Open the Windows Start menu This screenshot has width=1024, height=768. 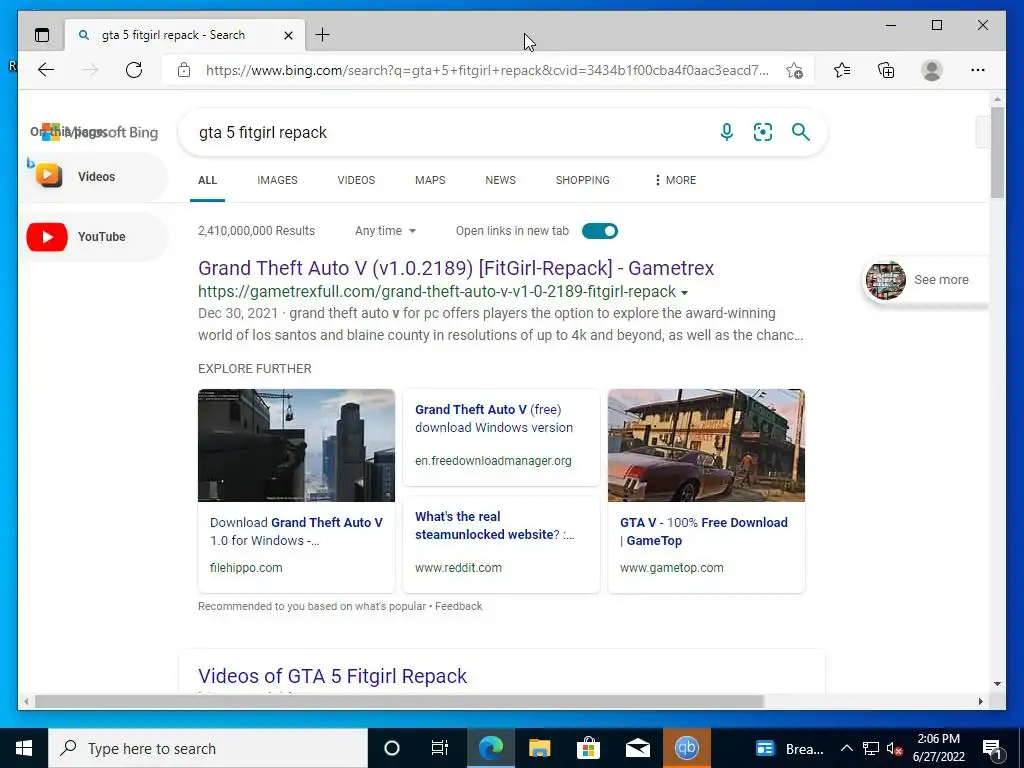(x=24, y=748)
